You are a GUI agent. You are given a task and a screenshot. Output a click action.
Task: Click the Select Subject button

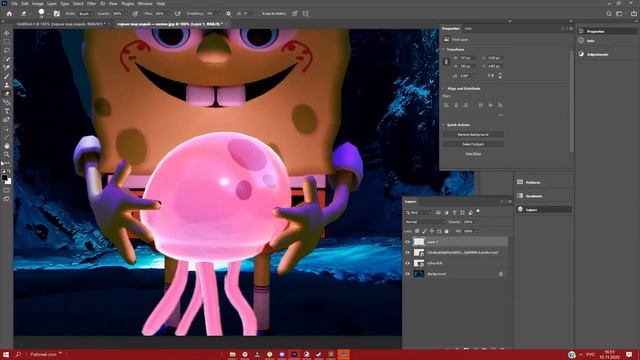473,144
